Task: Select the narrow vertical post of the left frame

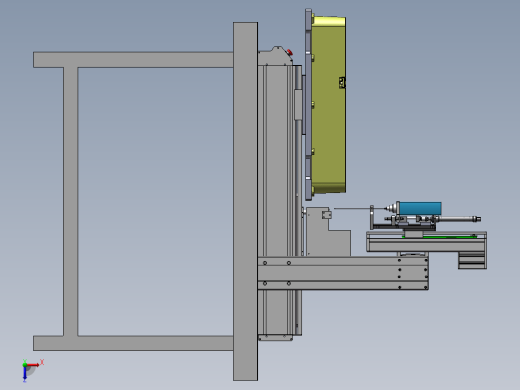Action: (71, 201)
